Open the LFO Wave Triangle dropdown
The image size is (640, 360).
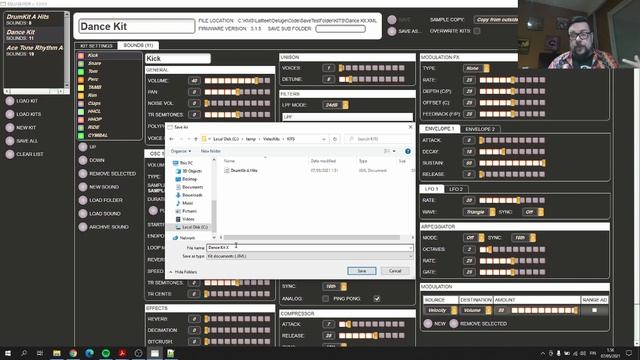[479, 212]
